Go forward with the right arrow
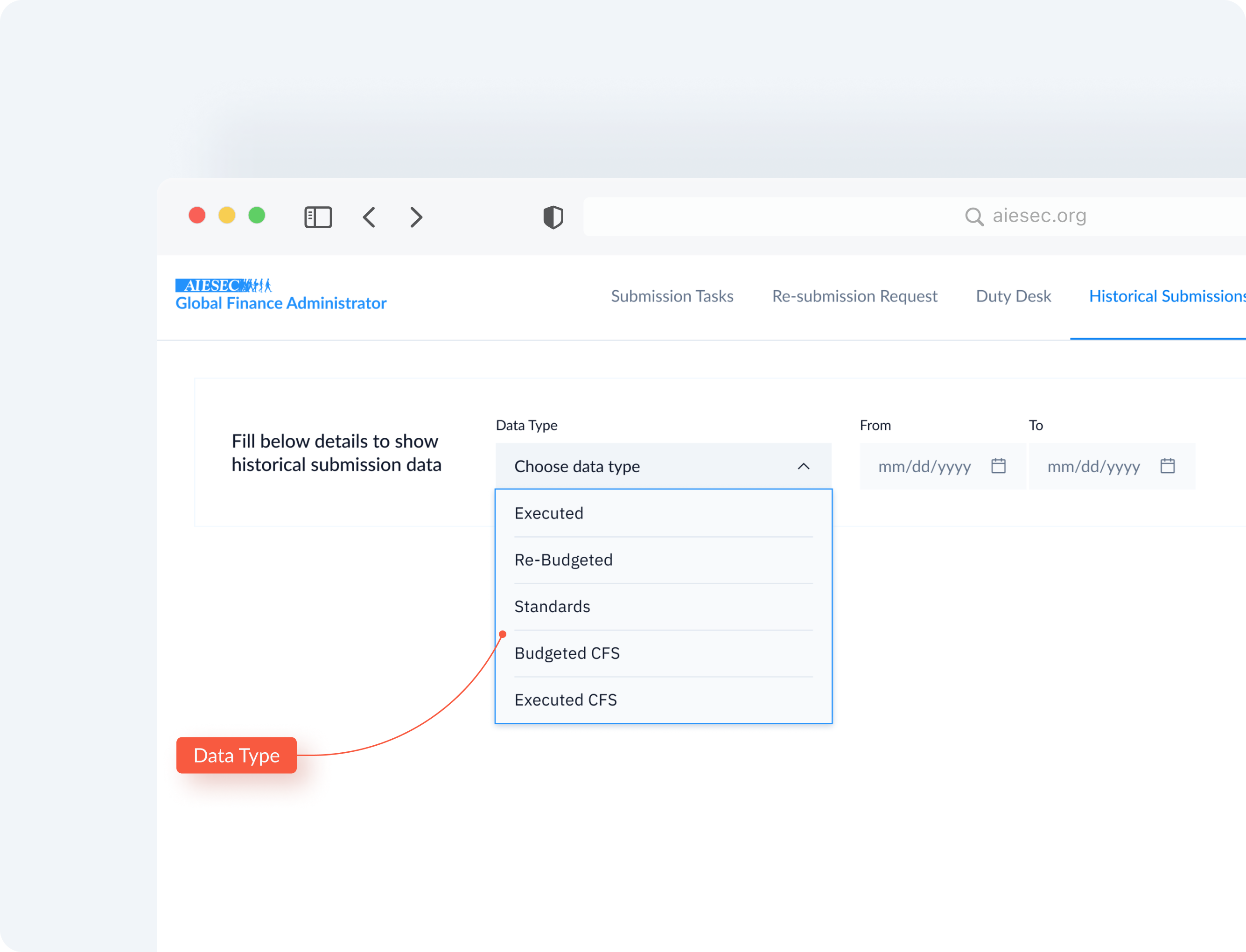Image resolution: width=1246 pixels, height=952 pixels. 416,217
